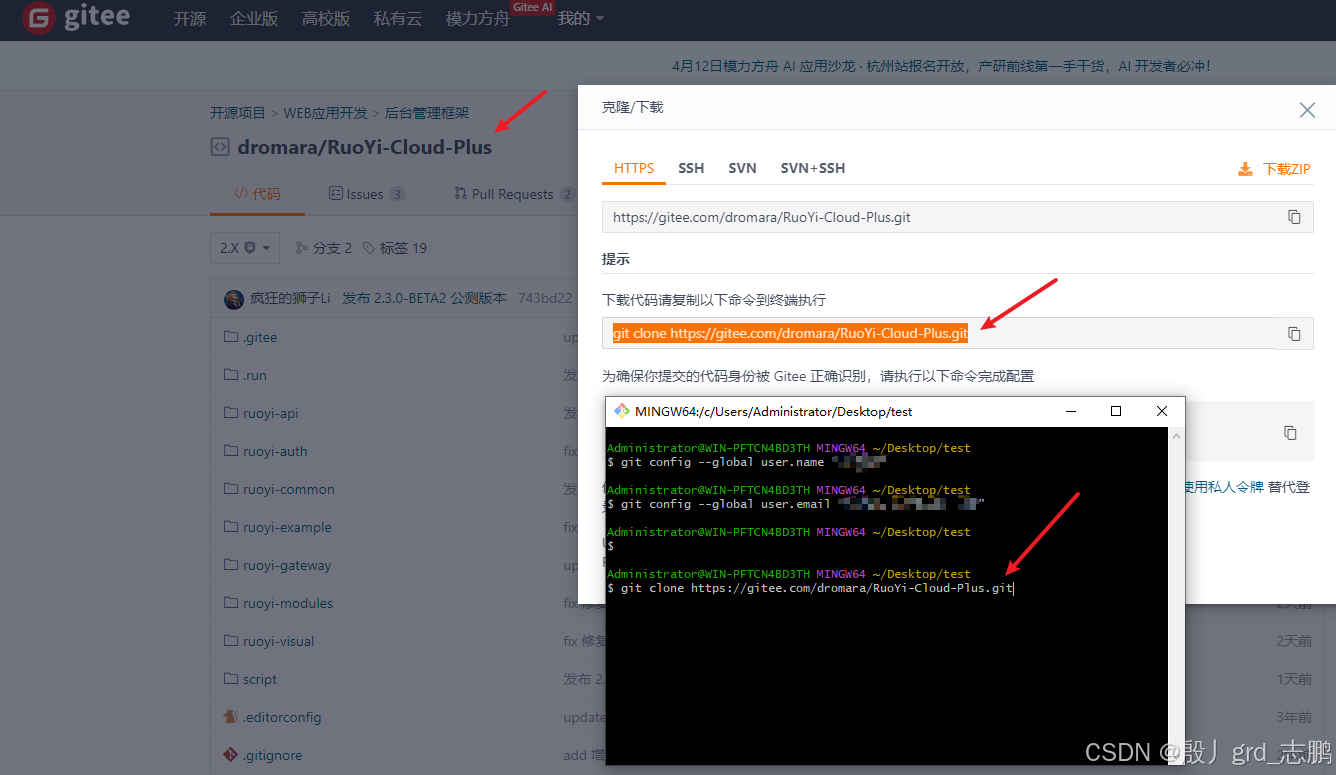1336x775 pixels.
Task: Open the script folder
Action: [x=260, y=679]
